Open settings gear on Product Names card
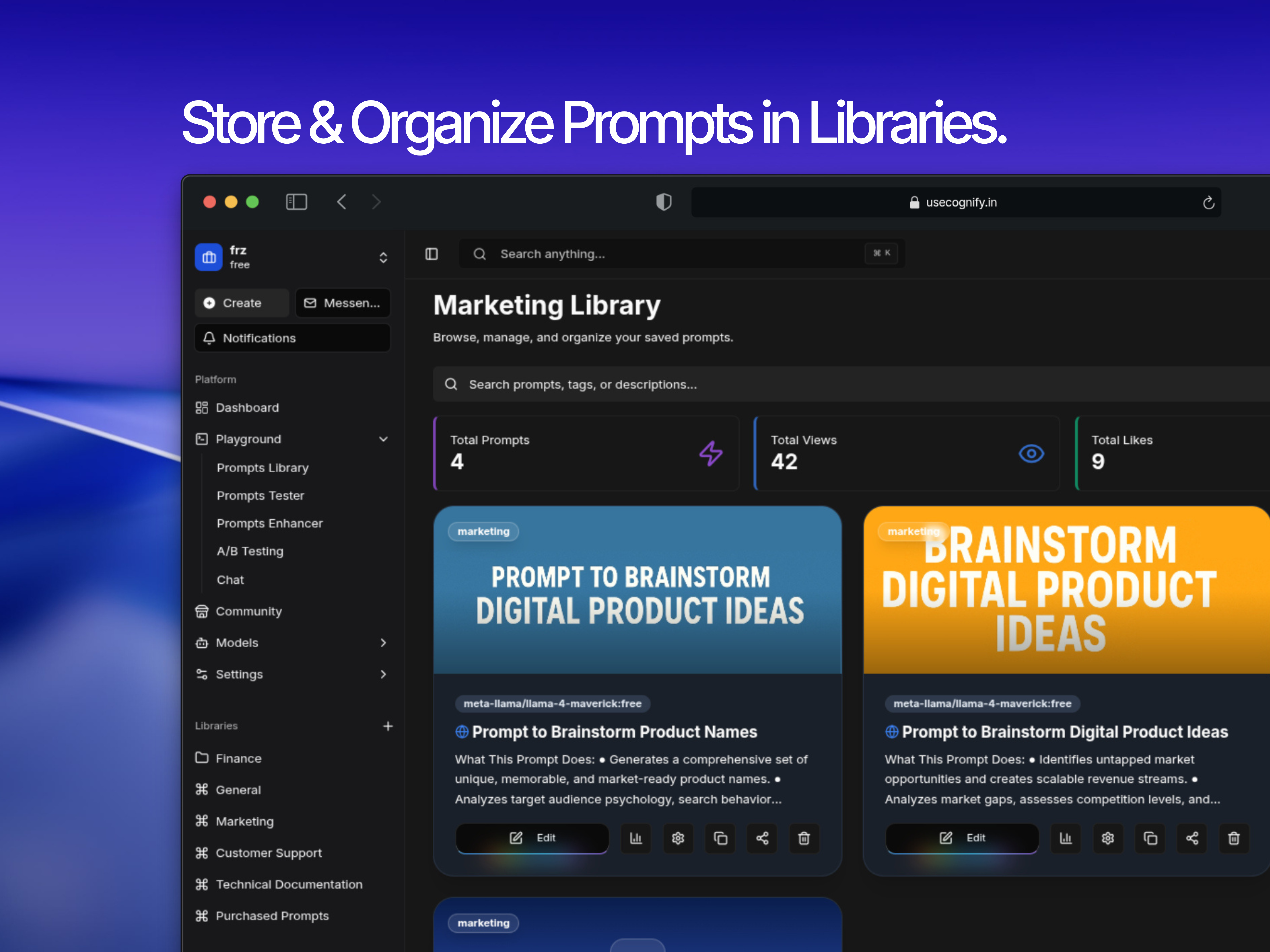Image resolution: width=1270 pixels, height=952 pixels. (x=678, y=838)
